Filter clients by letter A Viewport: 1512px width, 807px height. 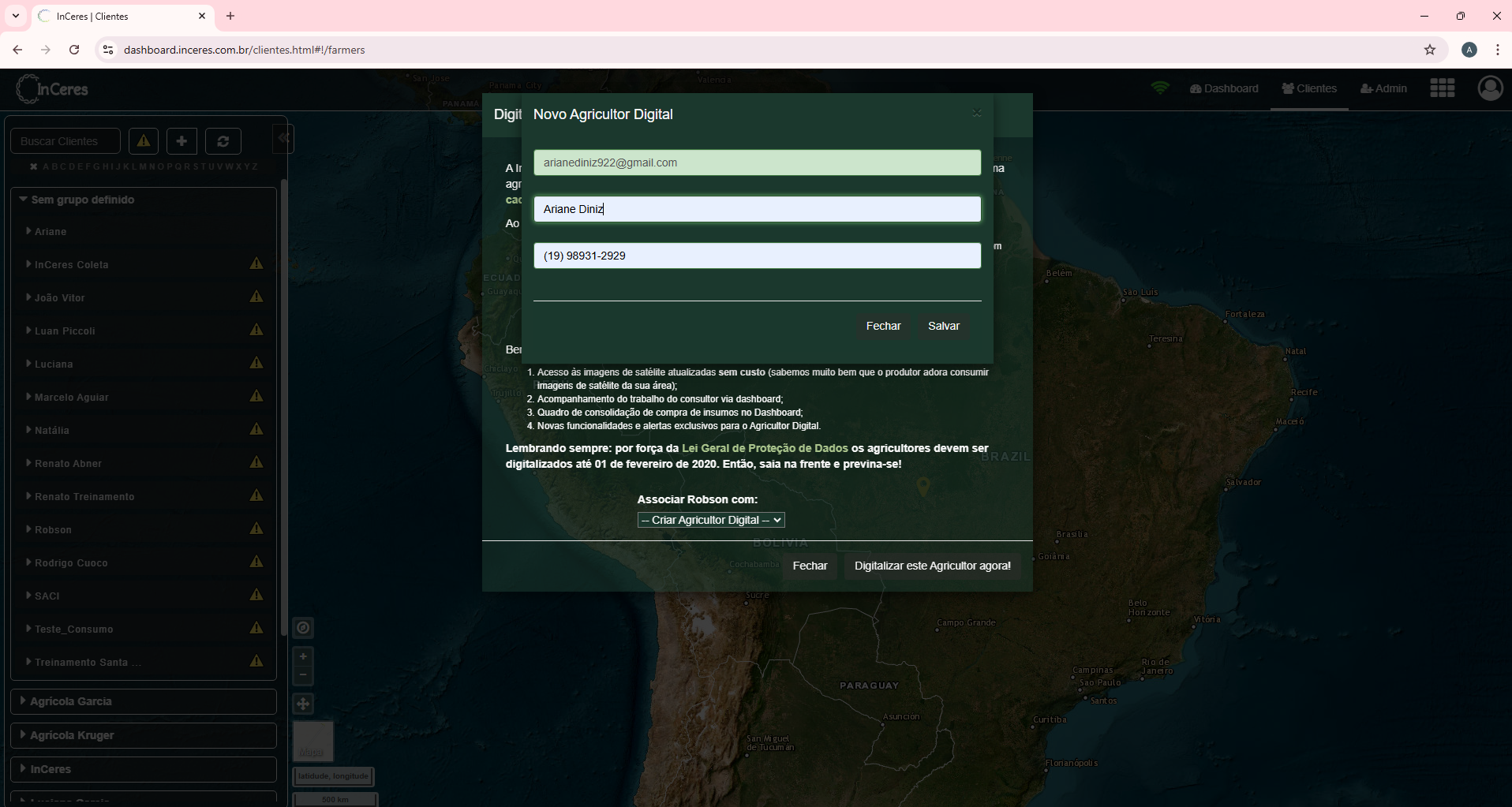point(47,166)
